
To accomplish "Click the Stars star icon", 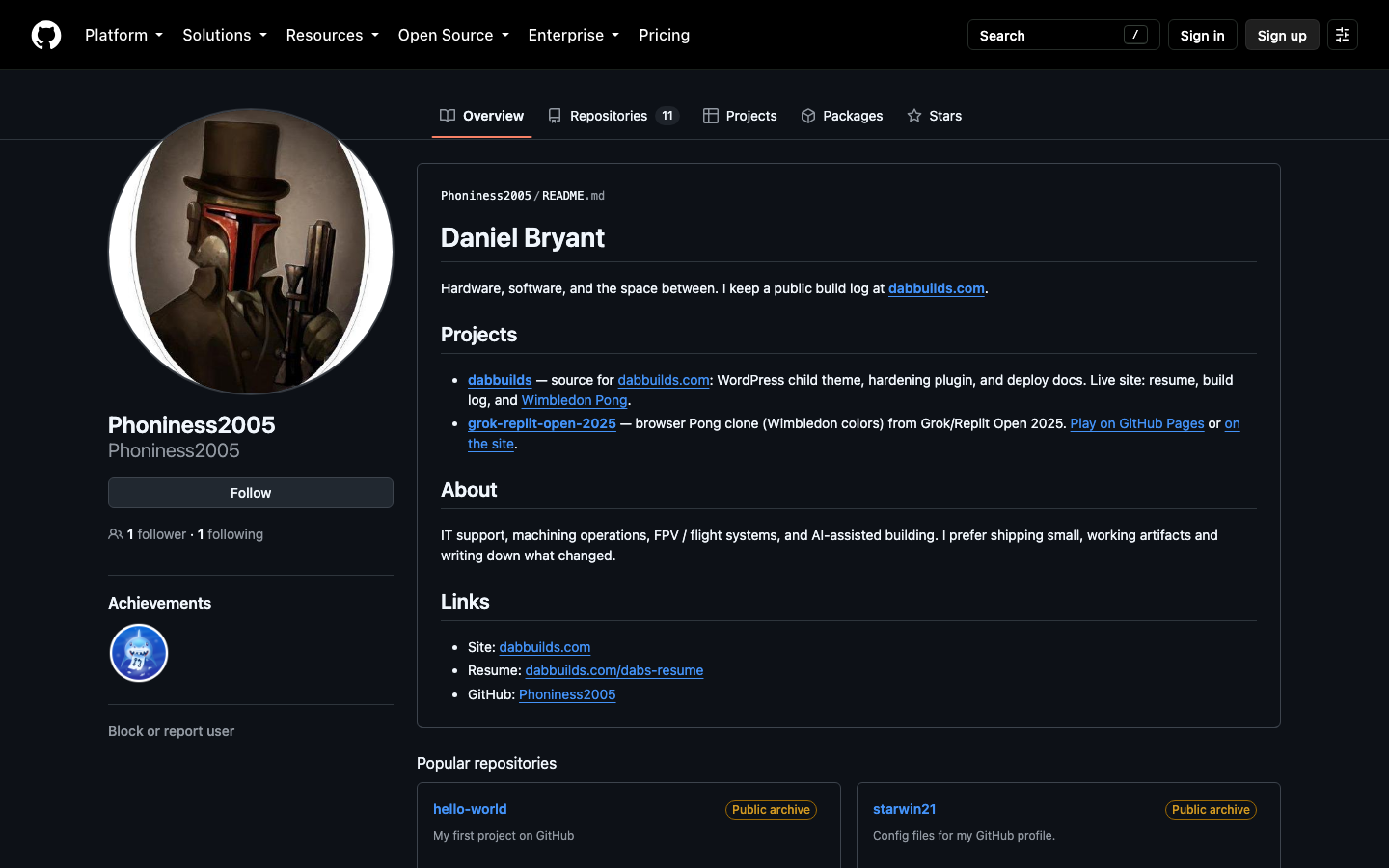I will [x=914, y=116].
